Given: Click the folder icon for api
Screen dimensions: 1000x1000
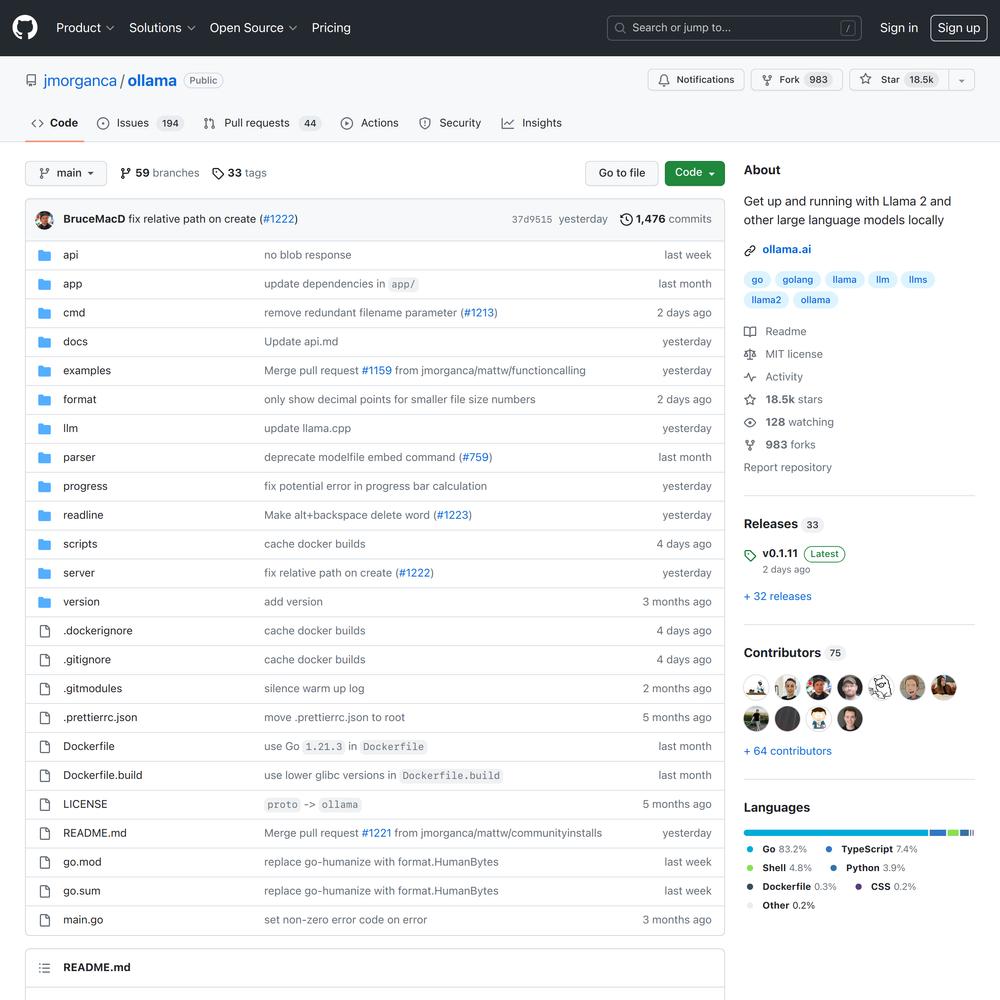Looking at the screenshot, I should pyautogui.click(x=44, y=255).
